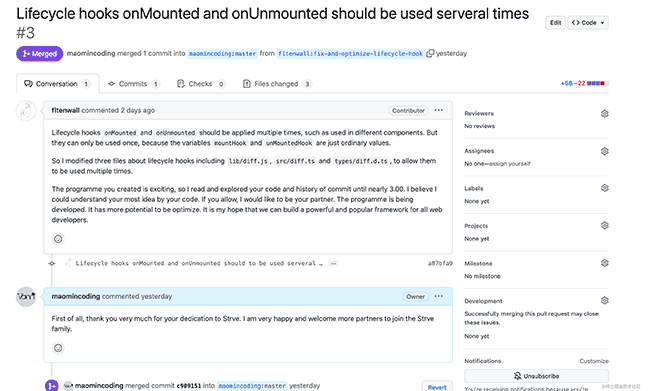Add emoji reaction to maomincoding's comment

pyautogui.click(x=58, y=348)
